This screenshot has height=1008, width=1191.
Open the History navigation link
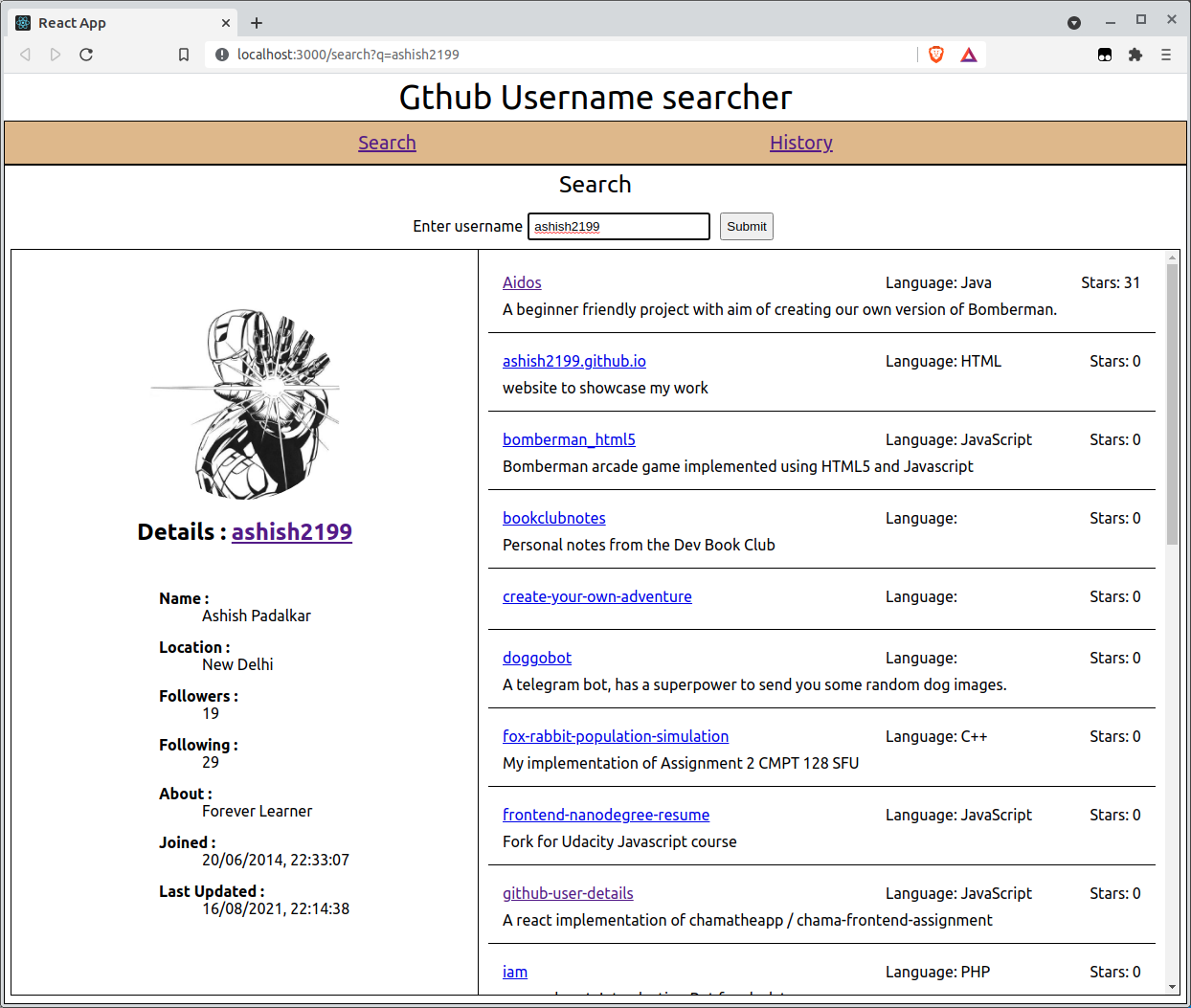[801, 143]
